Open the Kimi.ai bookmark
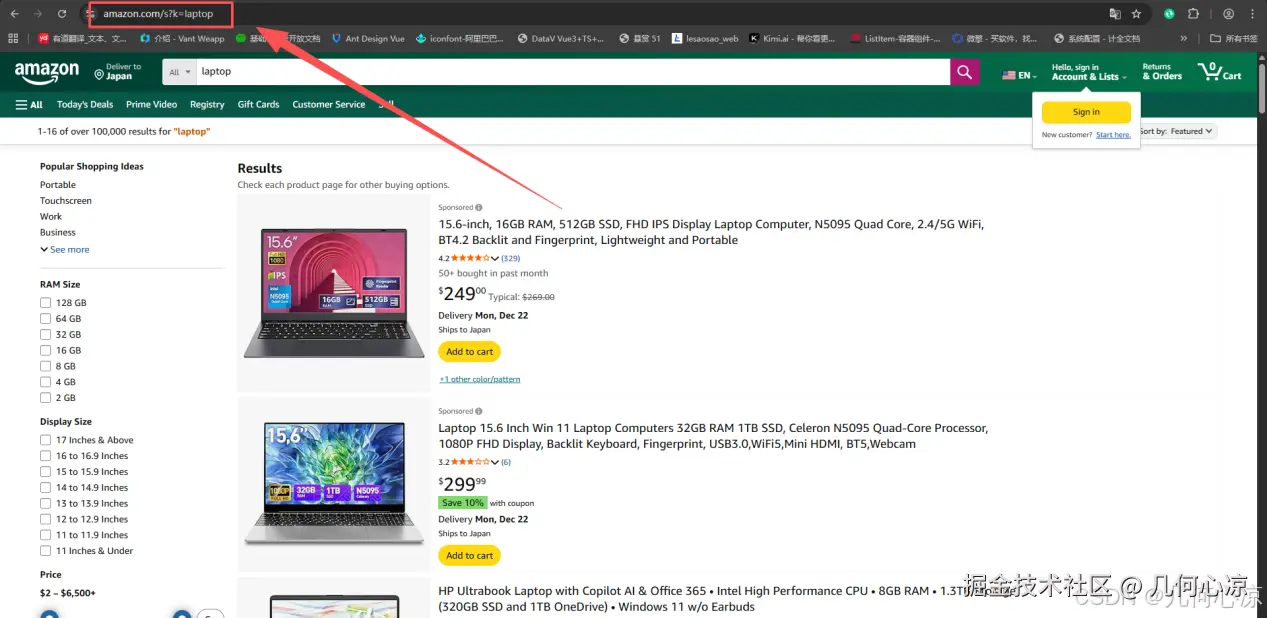Screen dimensions: 1267x618 [x=792, y=39]
